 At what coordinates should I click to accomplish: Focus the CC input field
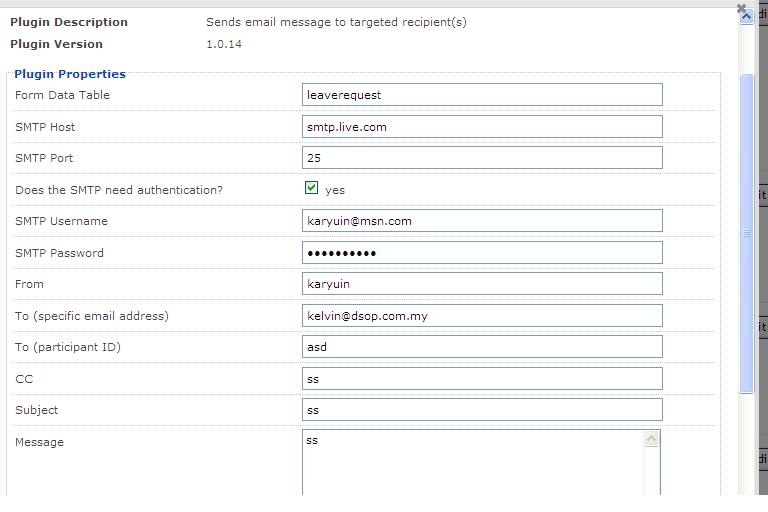click(482, 379)
